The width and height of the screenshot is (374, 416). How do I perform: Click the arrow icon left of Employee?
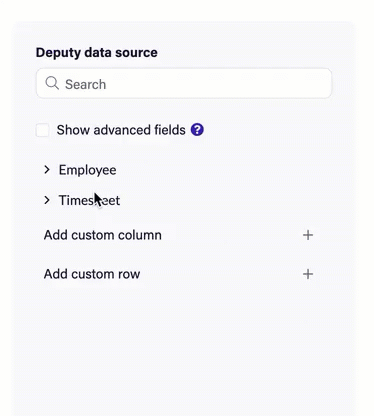pyautogui.click(x=47, y=170)
